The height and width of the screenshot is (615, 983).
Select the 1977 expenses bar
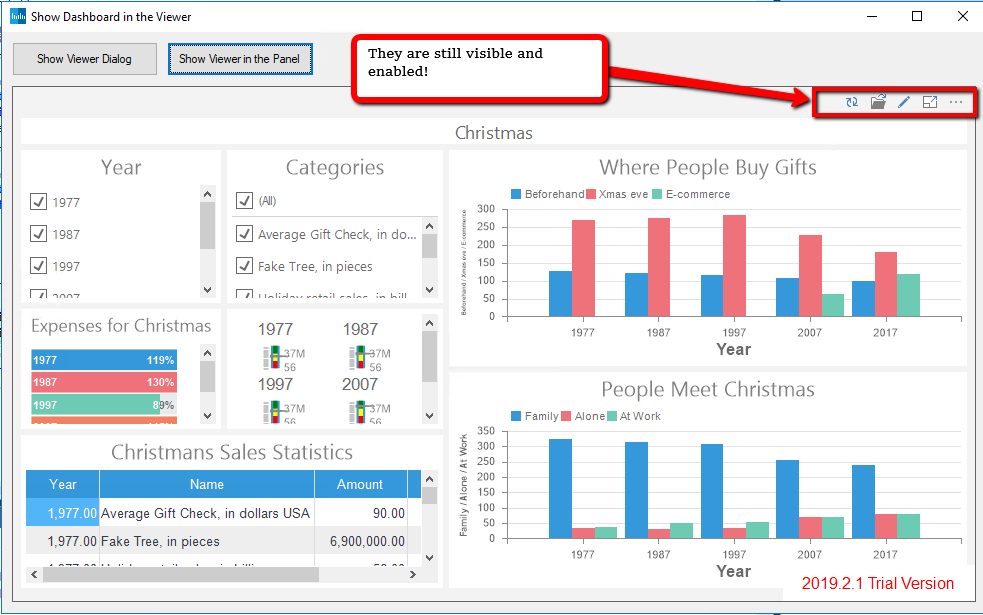point(103,360)
